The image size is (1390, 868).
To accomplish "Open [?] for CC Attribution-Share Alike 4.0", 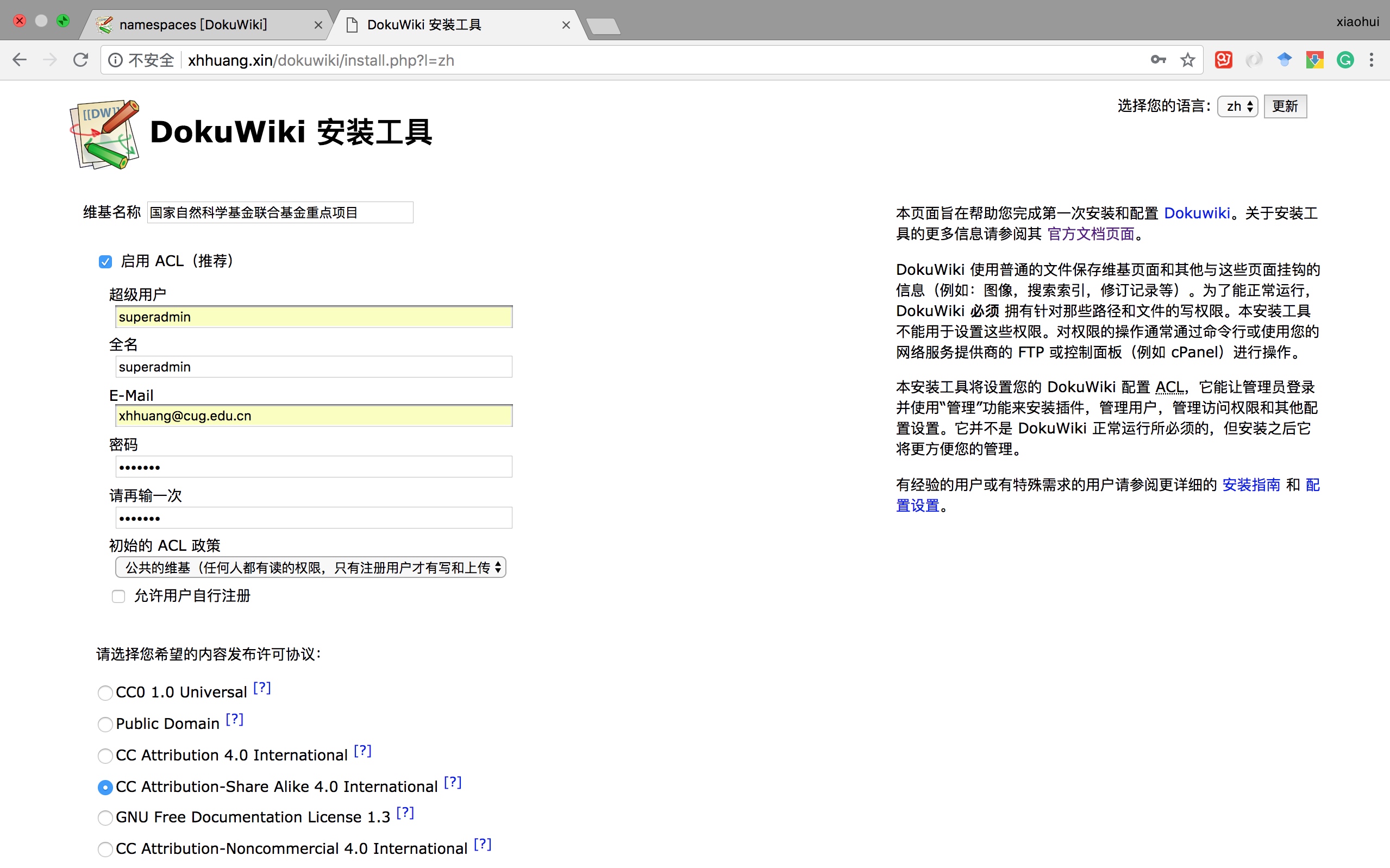I will [x=453, y=783].
